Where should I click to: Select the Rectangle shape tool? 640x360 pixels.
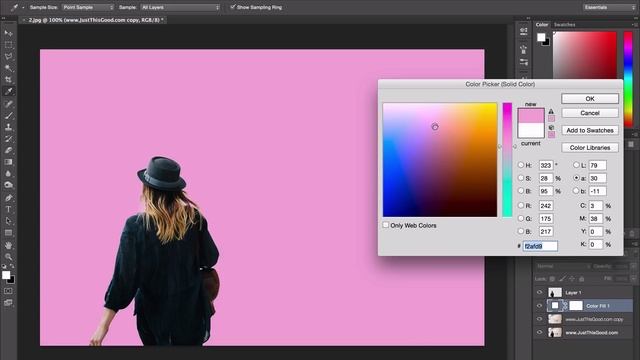8,233
